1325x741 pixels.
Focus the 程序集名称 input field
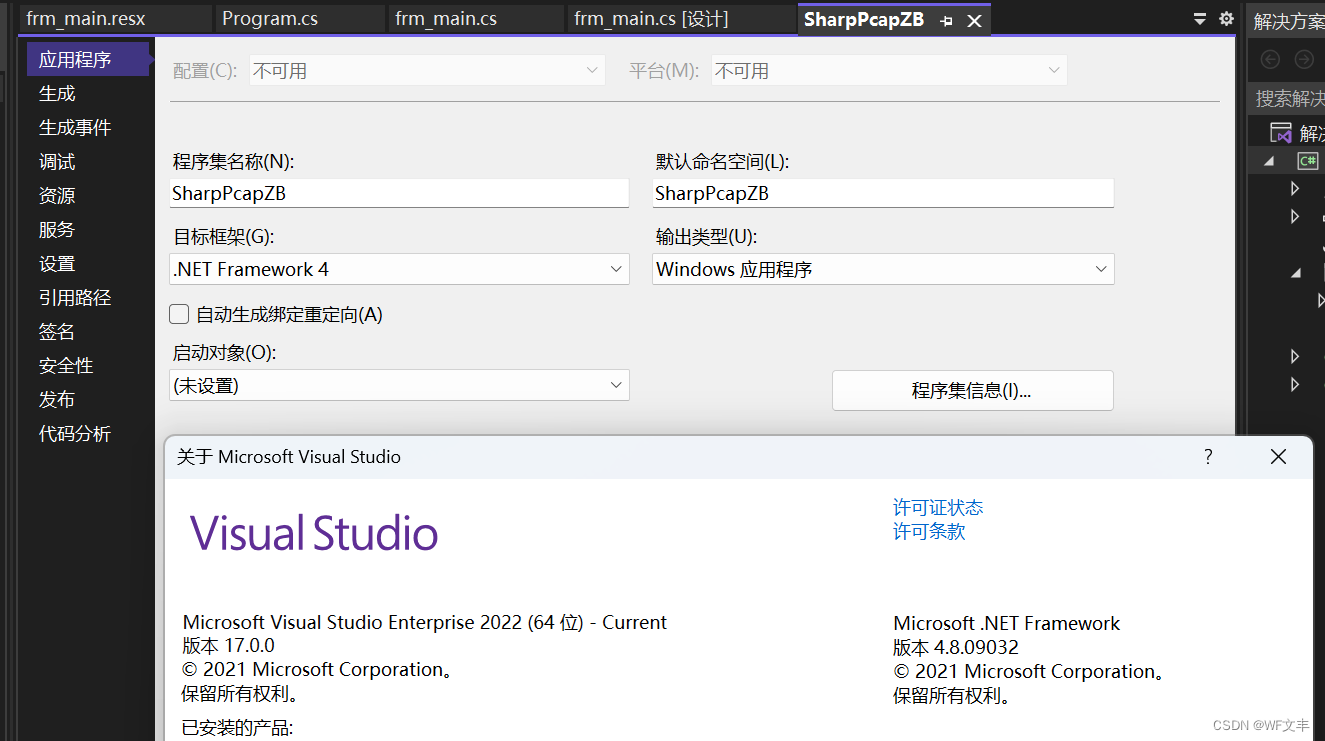tap(399, 193)
